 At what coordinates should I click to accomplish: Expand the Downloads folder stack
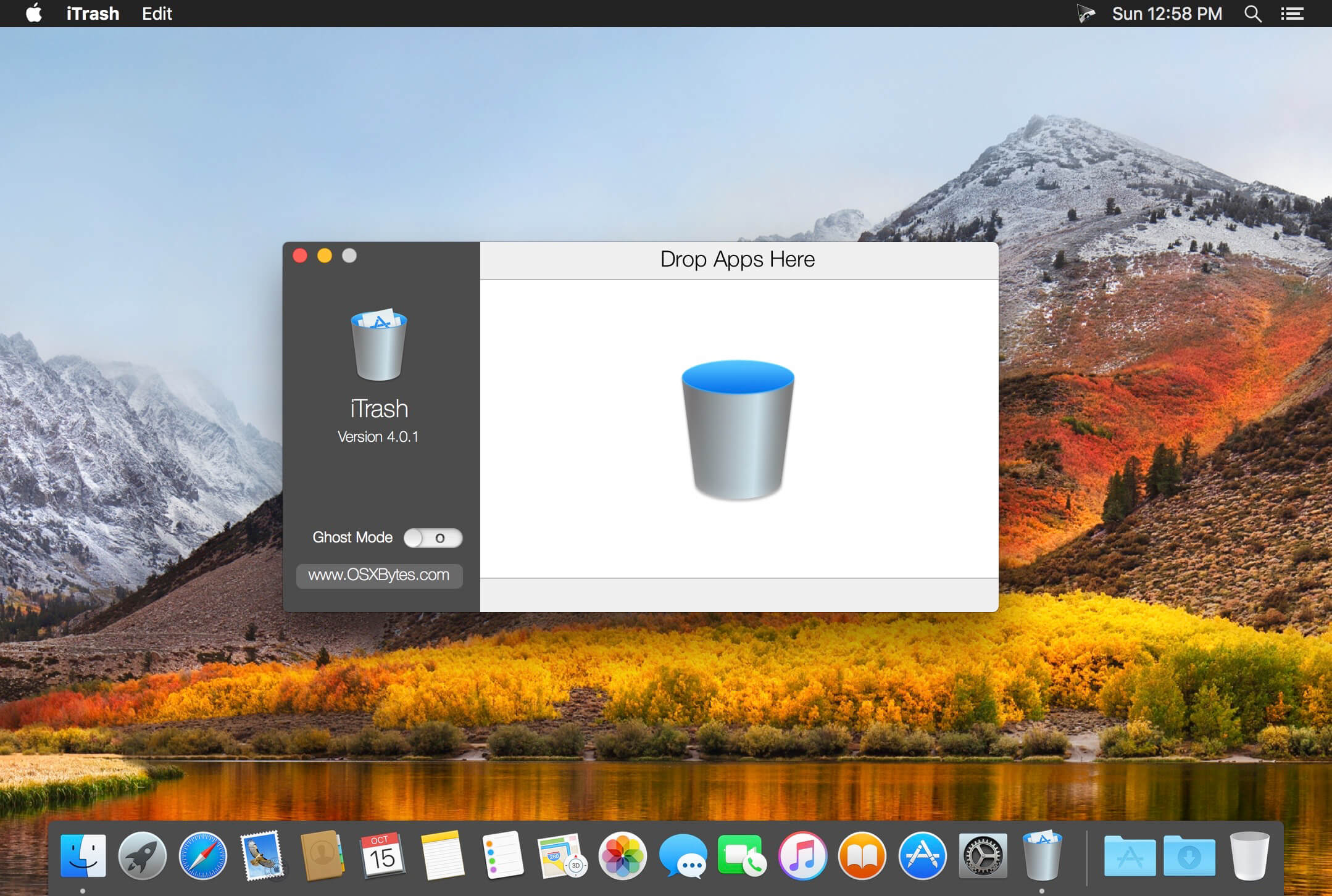(1189, 856)
